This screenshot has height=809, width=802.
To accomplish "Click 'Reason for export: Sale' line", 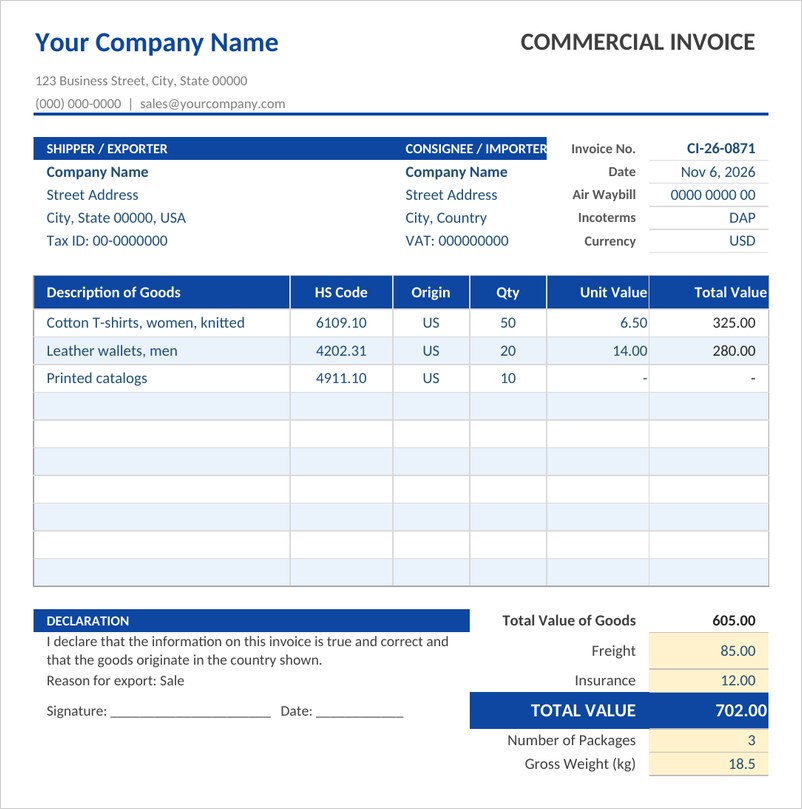I will (115, 681).
